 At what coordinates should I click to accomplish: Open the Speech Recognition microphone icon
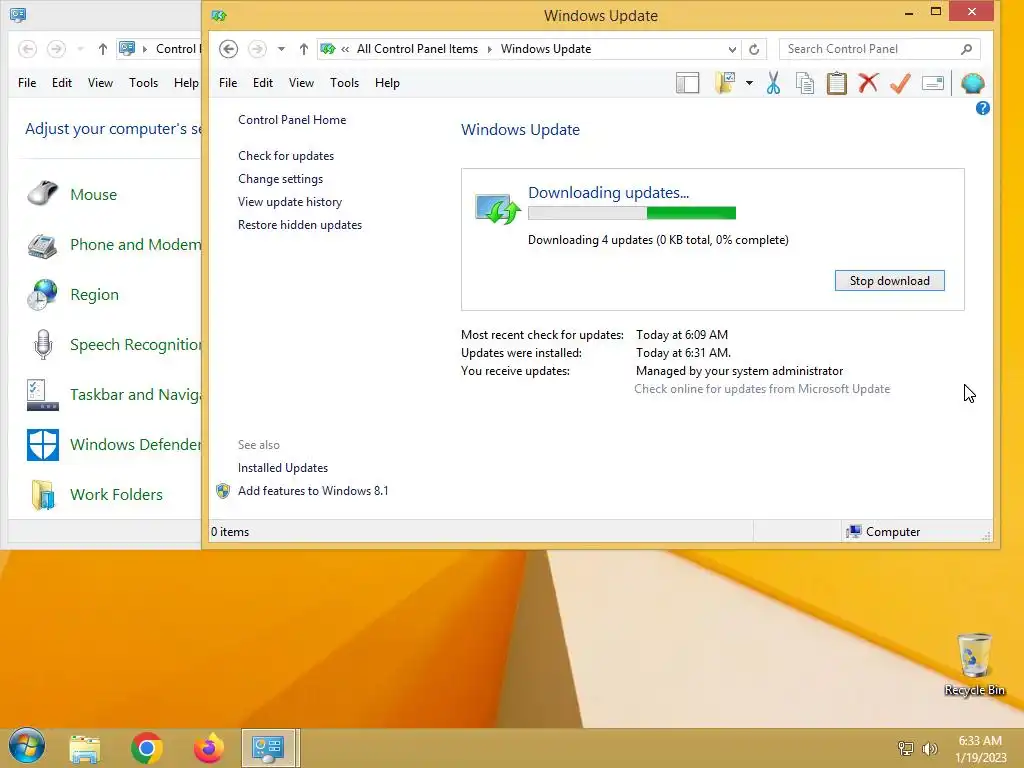pos(42,345)
